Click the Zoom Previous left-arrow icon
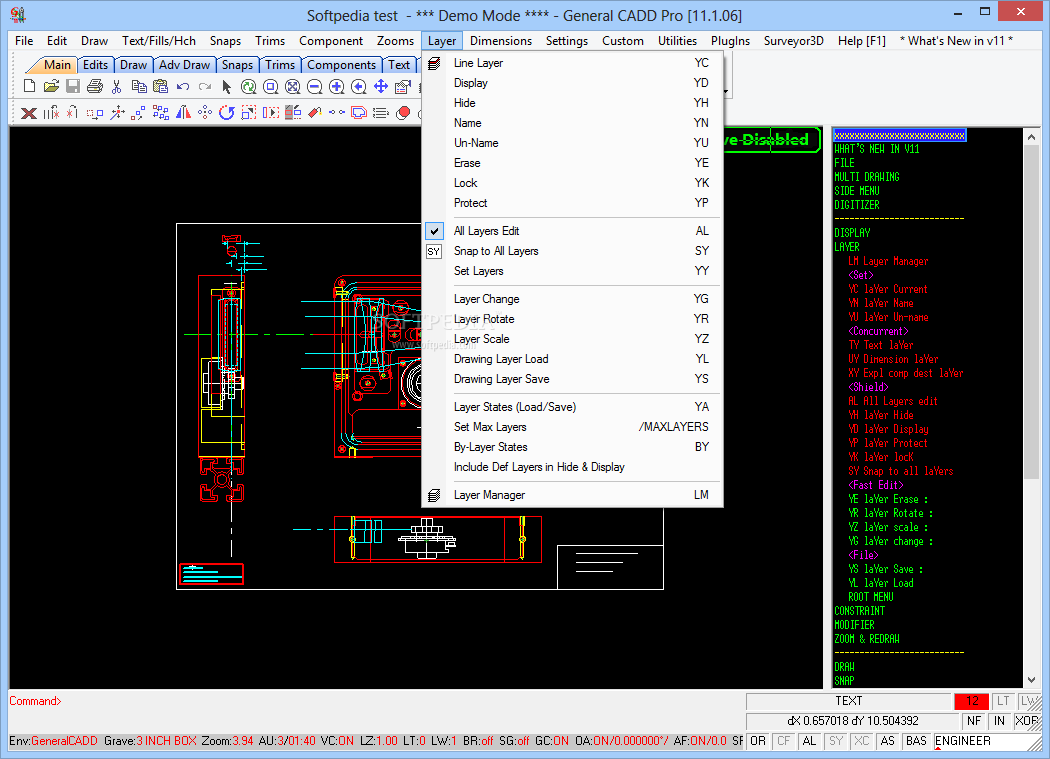This screenshot has width=1050, height=759. pos(359,86)
